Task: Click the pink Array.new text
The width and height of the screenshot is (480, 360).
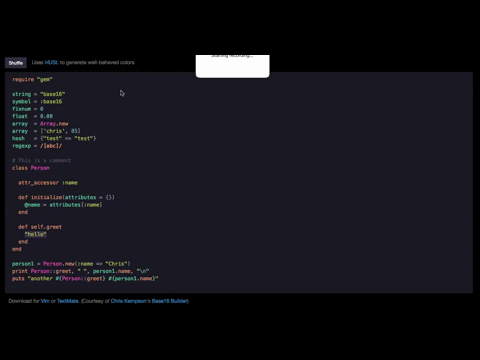Action: [54, 124]
